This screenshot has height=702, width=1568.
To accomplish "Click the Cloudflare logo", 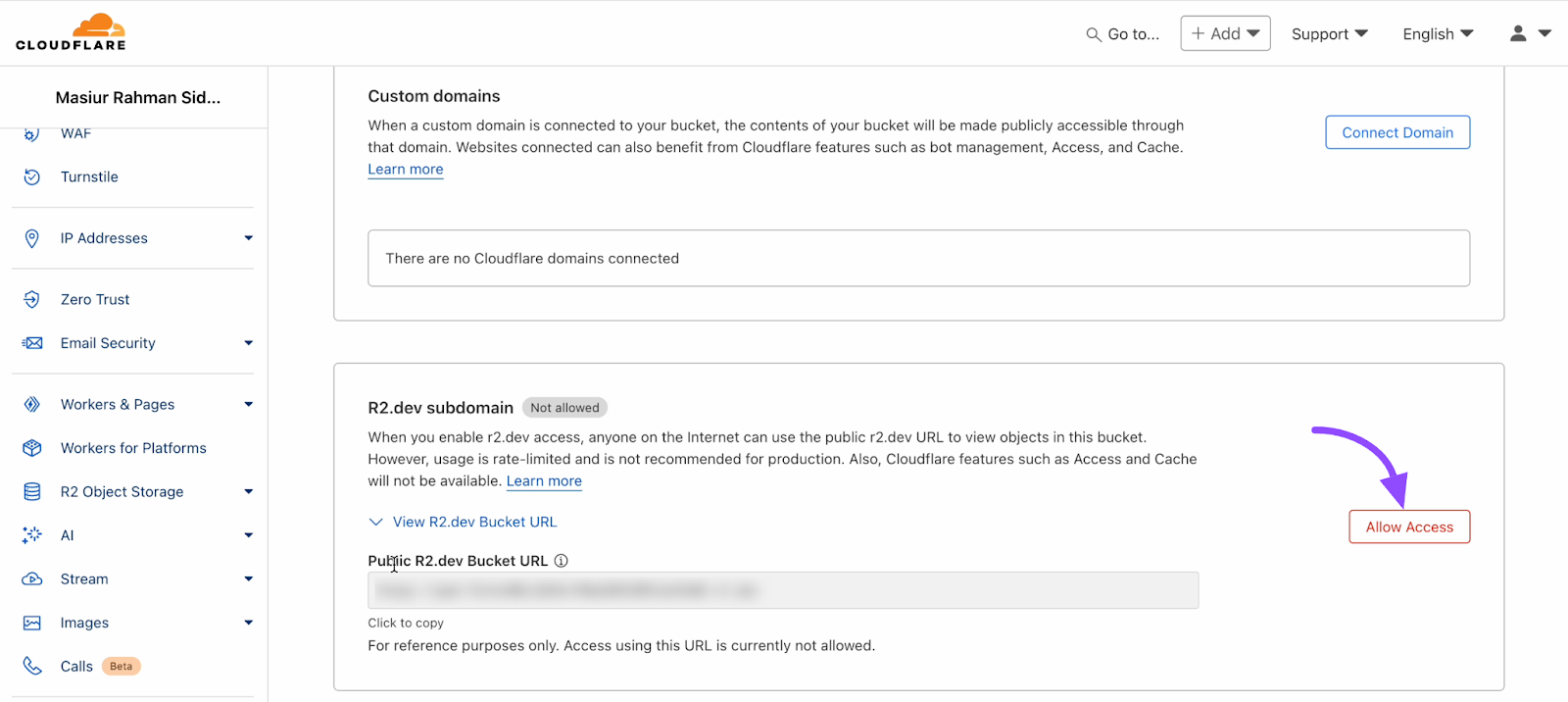I will click(71, 32).
